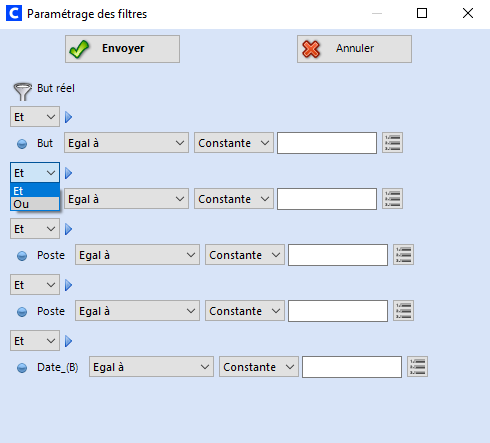Click the Envoyer button
The image size is (490, 443).
point(122,49)
